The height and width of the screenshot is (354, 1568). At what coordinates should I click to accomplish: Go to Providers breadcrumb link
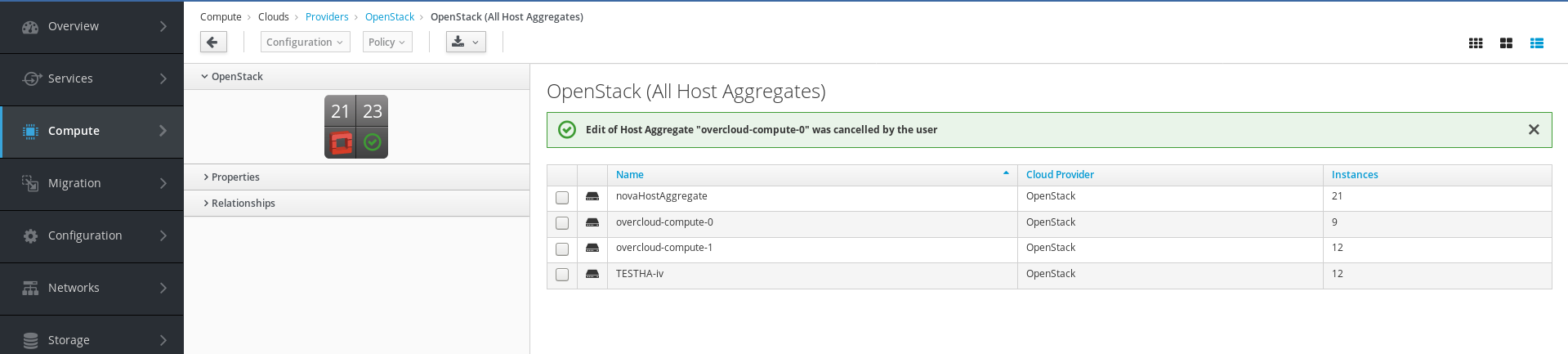click(327, 16)
